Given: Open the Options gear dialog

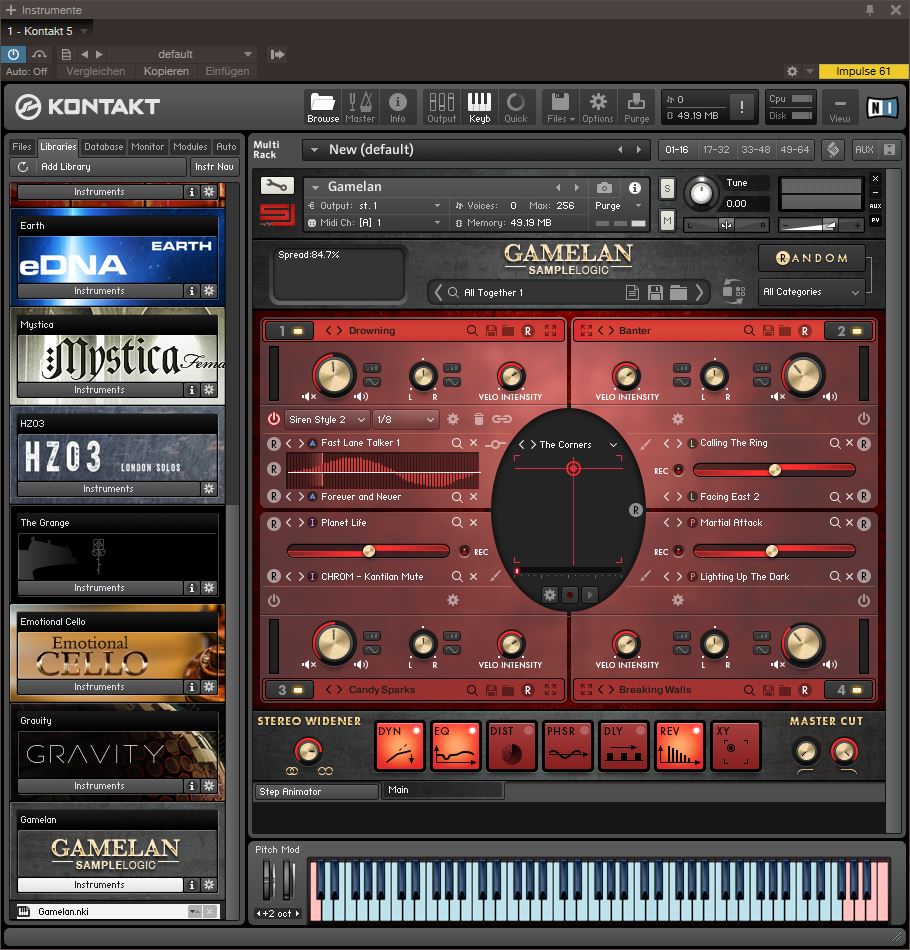Looking at the screenshot, I should [x=598, y=107].
